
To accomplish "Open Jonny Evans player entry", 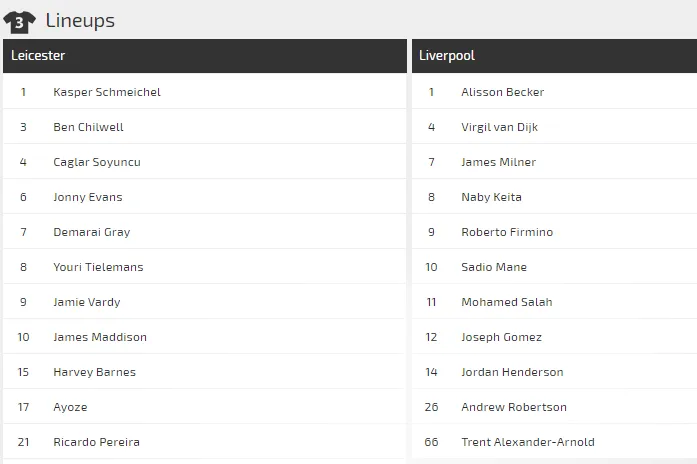I will [88, 197].
